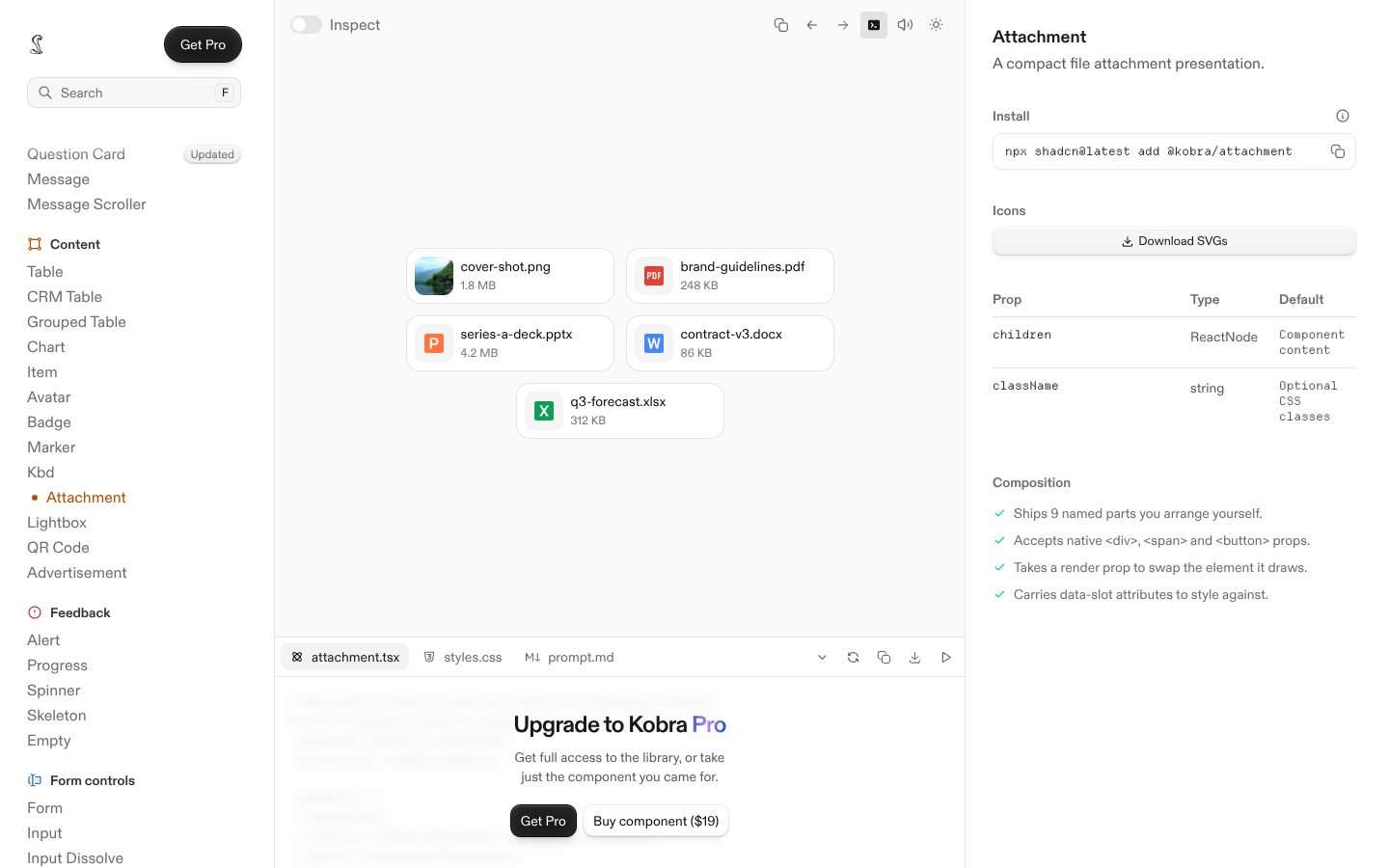The image size is (1389, 868).
Task: Open the Install info icon
Action: click(1343, 116)
